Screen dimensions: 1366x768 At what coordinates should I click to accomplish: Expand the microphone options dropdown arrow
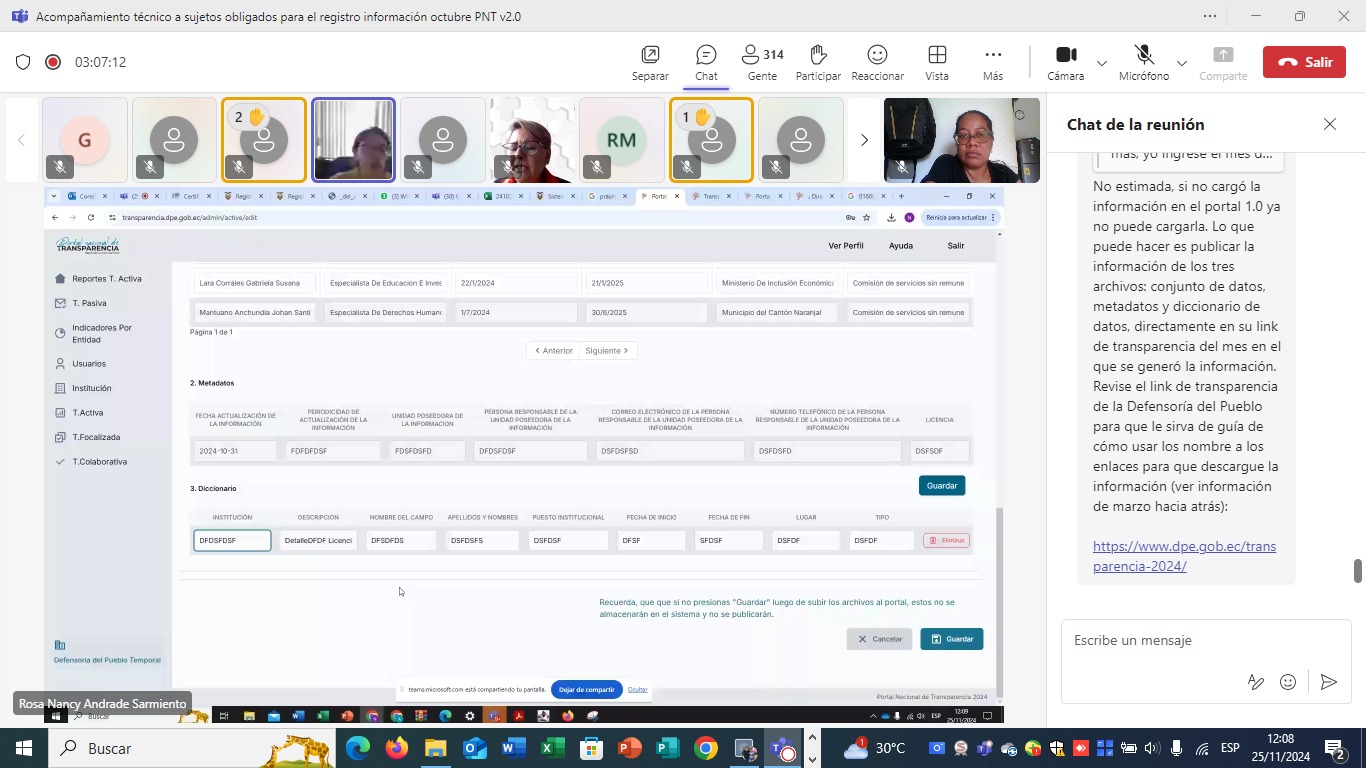[x=1182, y=63]
